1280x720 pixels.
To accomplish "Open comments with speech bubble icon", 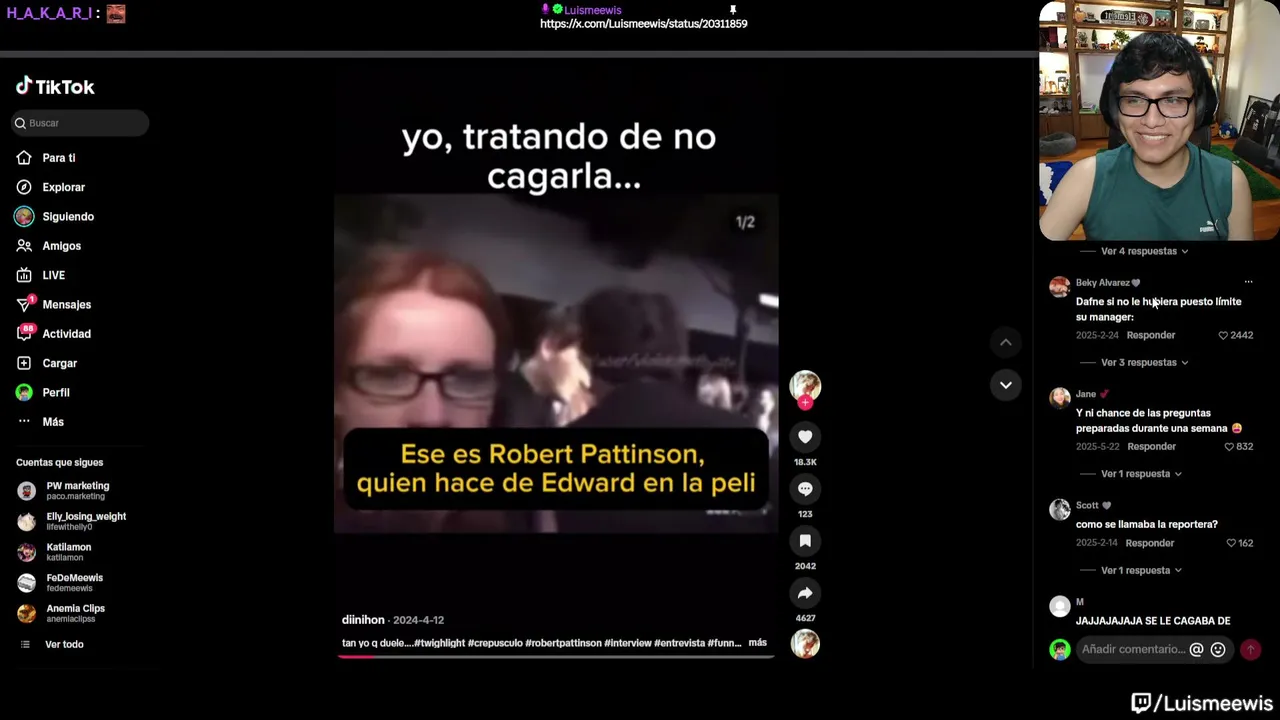I will click(x=805, y=488).
